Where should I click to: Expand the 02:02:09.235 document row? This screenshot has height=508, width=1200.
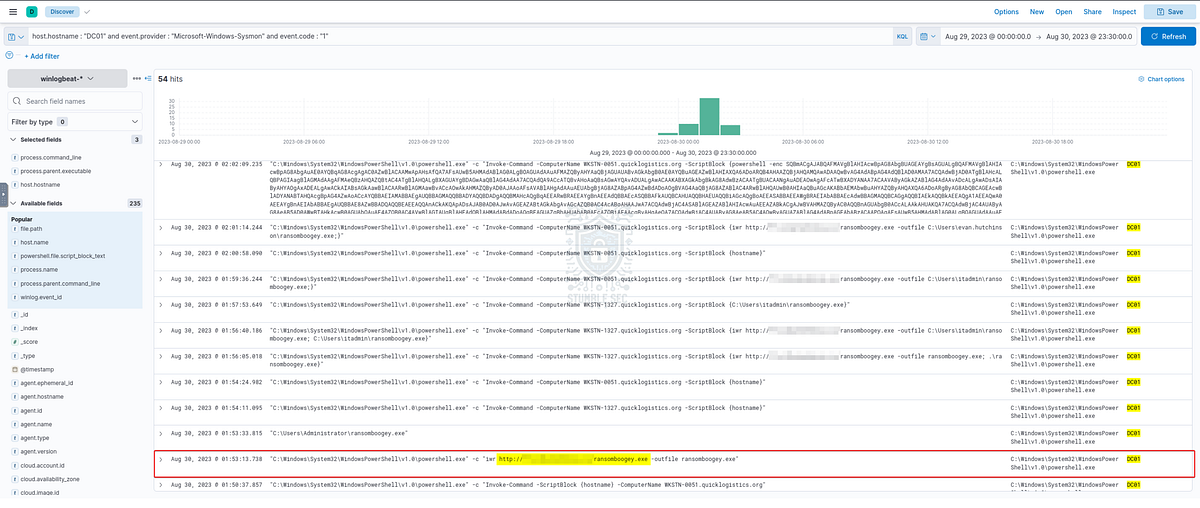coord(162,163)
